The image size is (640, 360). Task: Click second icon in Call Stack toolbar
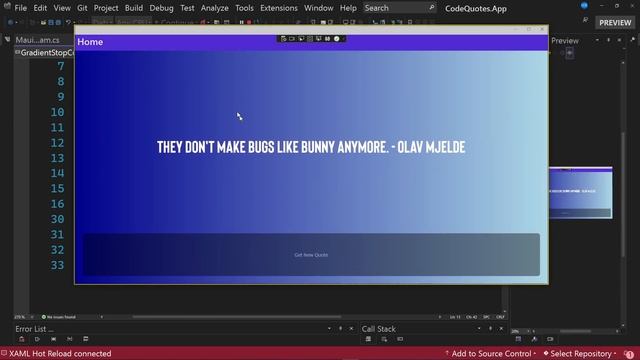[384, 339]
